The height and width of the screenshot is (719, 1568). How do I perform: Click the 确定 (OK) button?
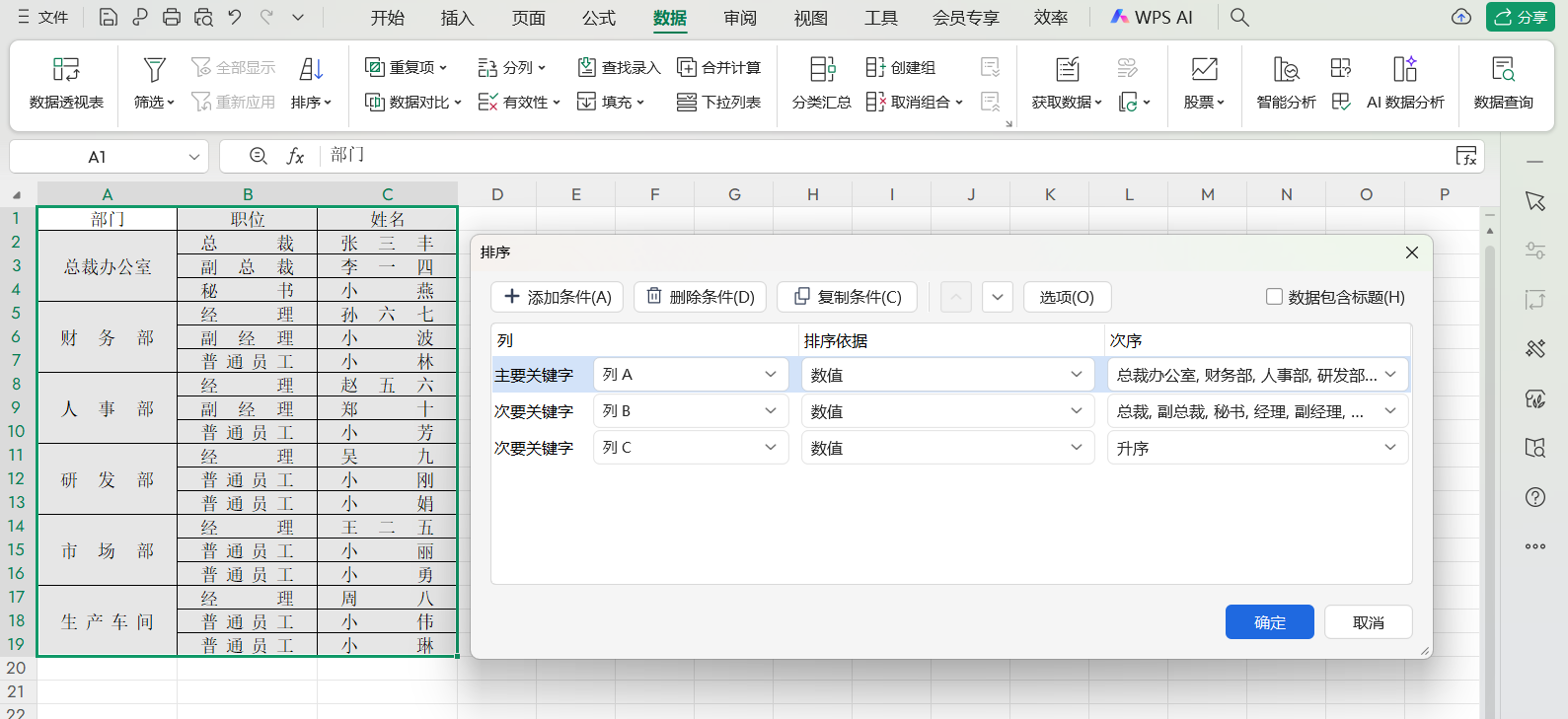(x=1269, y=622)
